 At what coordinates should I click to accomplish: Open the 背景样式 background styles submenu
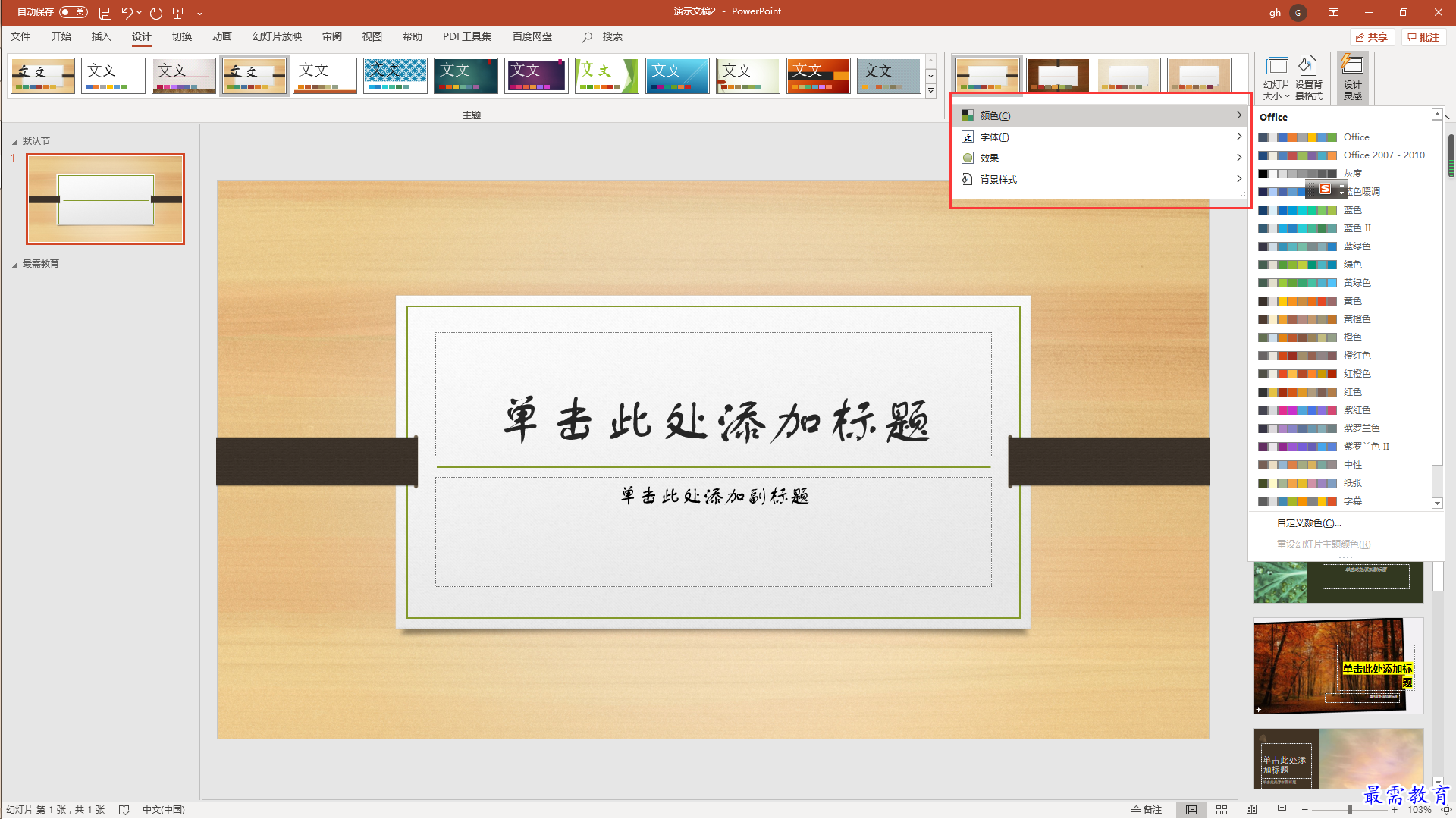click(x=1100, y=179)
